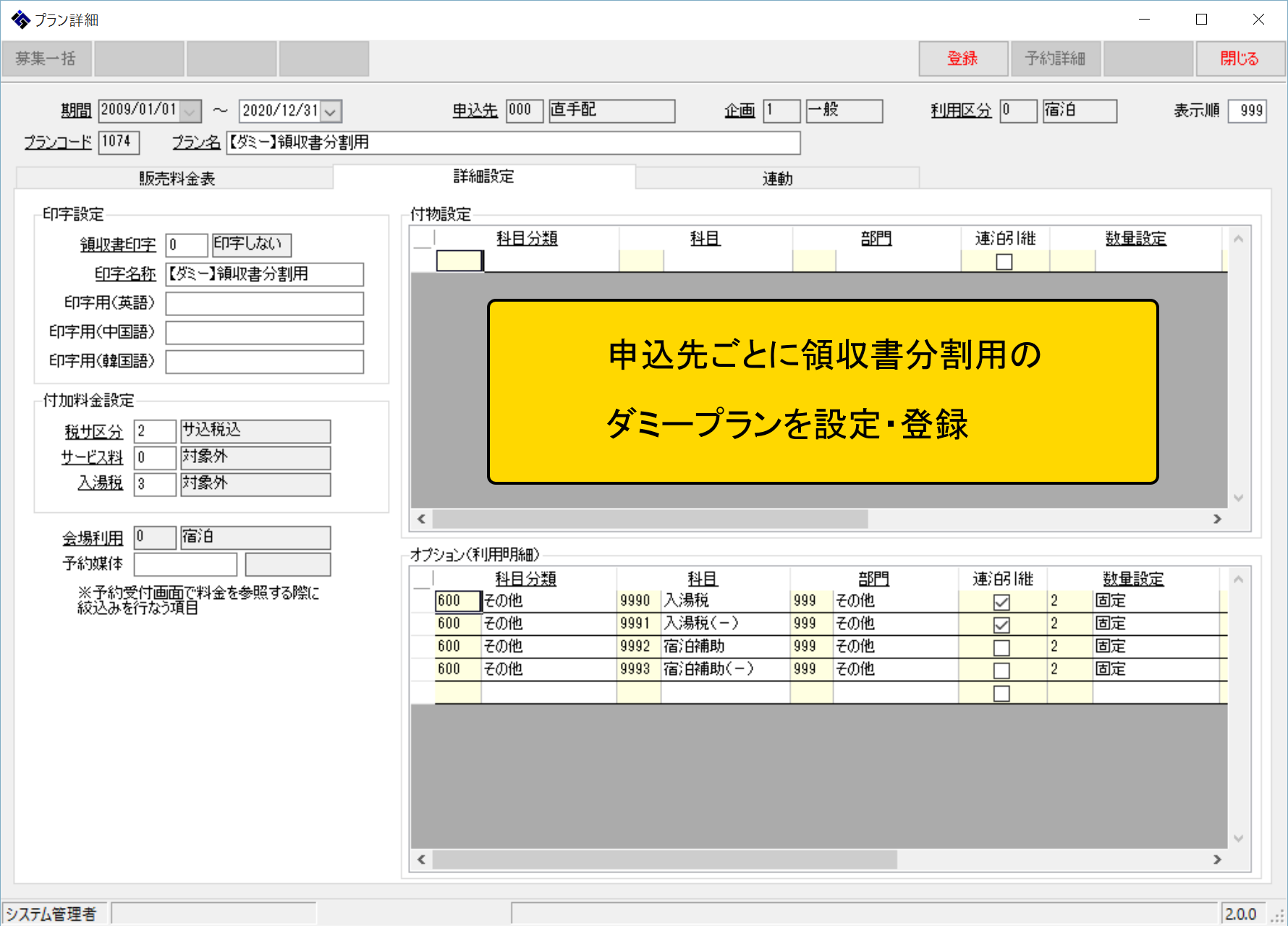
Task: Click scroll-right arrow in the オプション grid
Action: [x=1217, y=859]
